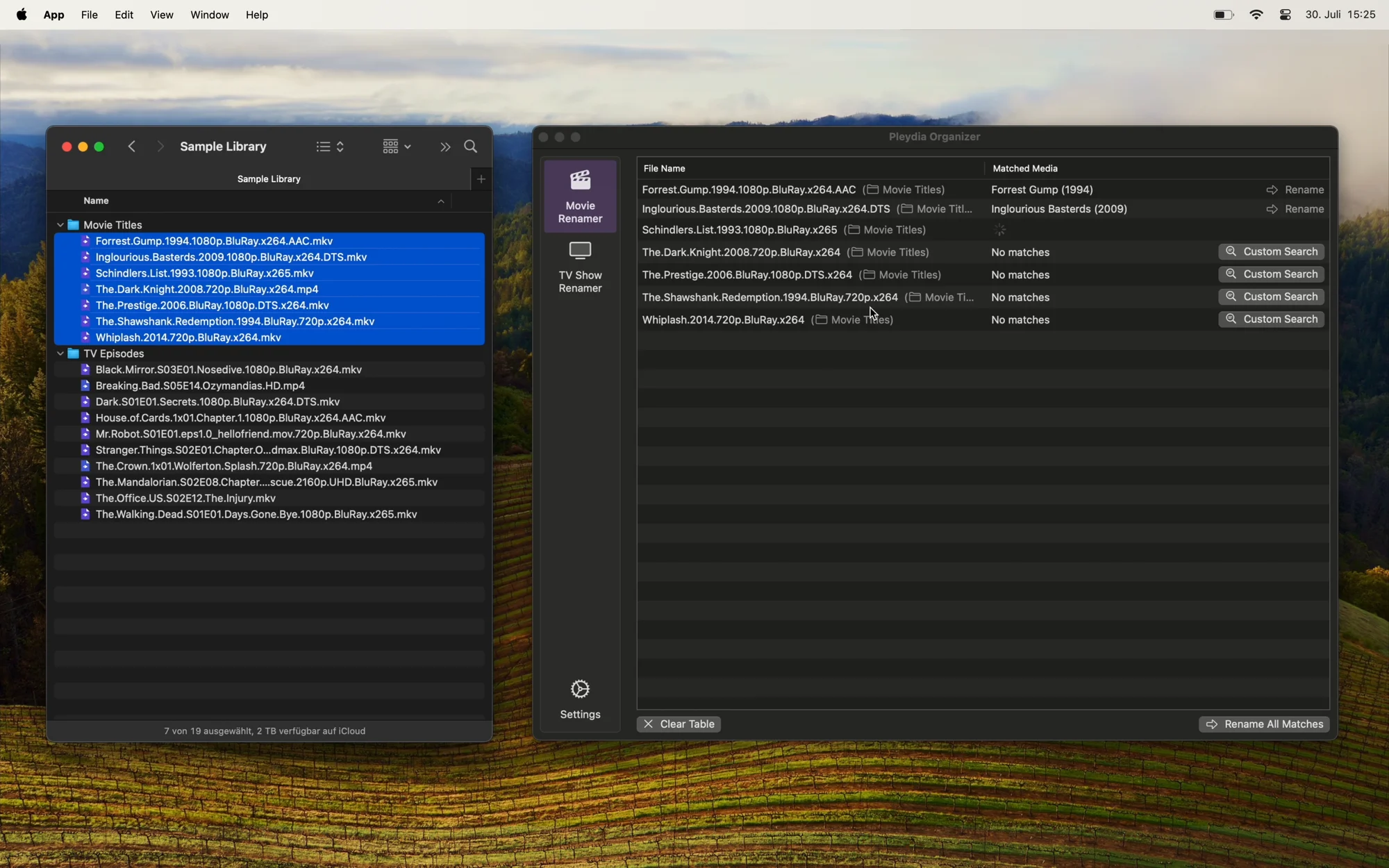Start Custom Search for The.Dark.Knight
The height and width of the screenshot is (868, 1389).
[x=1271, y=251]
